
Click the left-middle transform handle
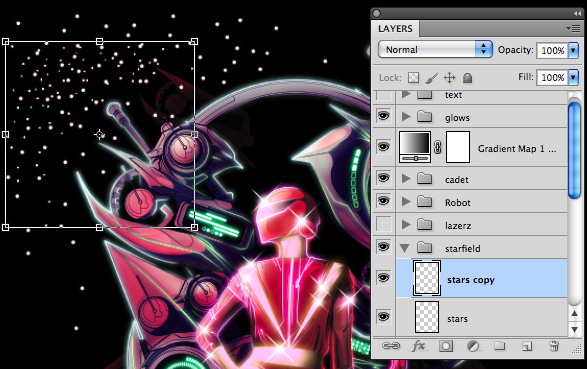(x=5, y=134)
